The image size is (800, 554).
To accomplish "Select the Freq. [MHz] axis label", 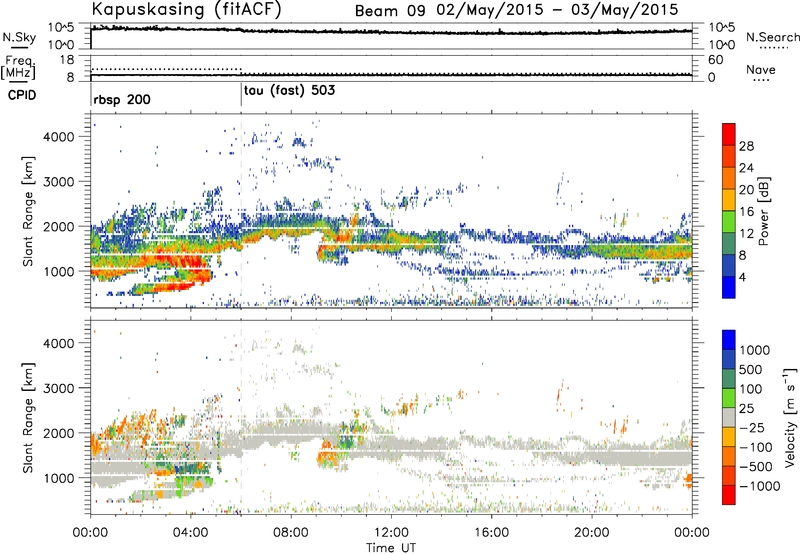I will coord(18,68).
